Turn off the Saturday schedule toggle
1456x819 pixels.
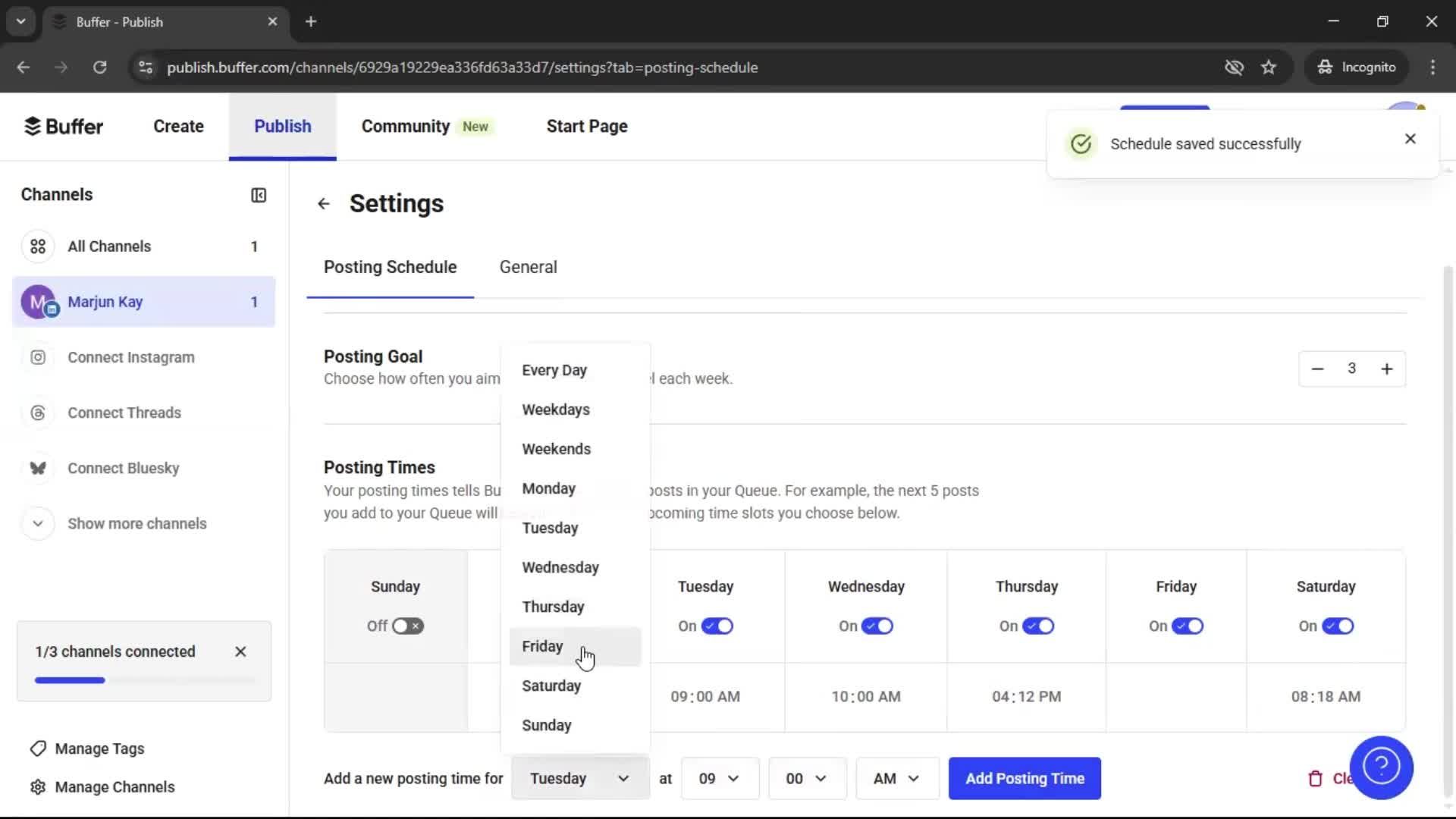[1337, 626]
